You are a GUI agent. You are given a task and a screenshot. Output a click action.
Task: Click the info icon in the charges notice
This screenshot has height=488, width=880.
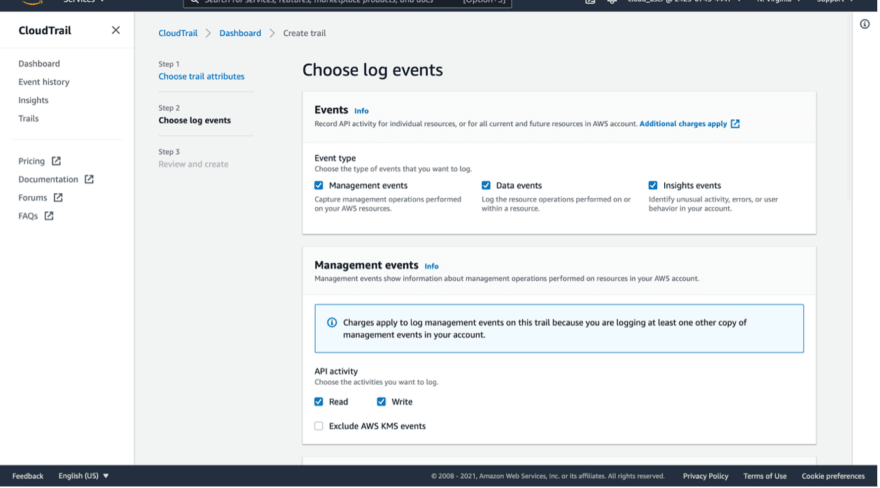(332, 323)
